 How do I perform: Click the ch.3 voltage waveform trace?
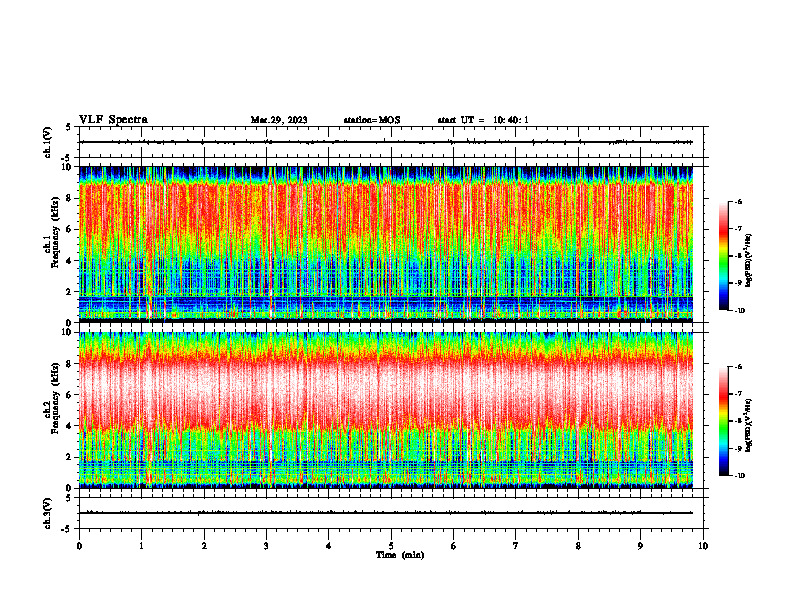pos(386,513)
